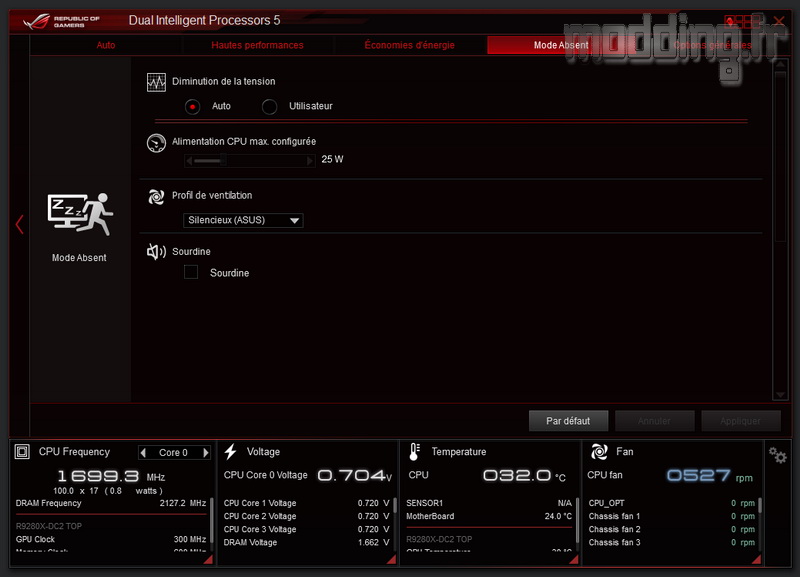800x577 pixels.
Task: Click the Mode Absent sleeping monitor icon
Action: [80, 214]
